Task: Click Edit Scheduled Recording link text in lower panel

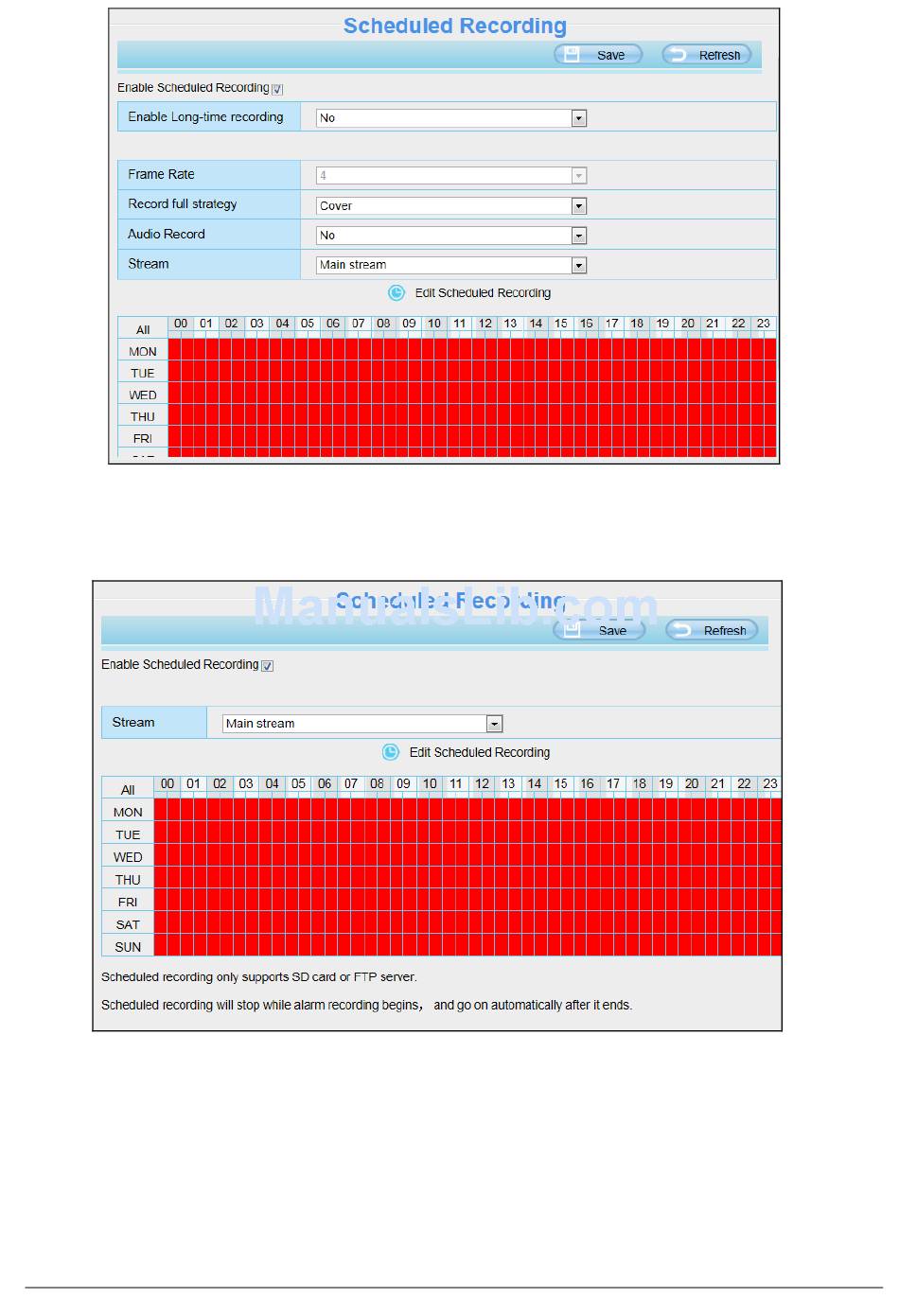Action: pyautogui.click(x=479, y=752)
